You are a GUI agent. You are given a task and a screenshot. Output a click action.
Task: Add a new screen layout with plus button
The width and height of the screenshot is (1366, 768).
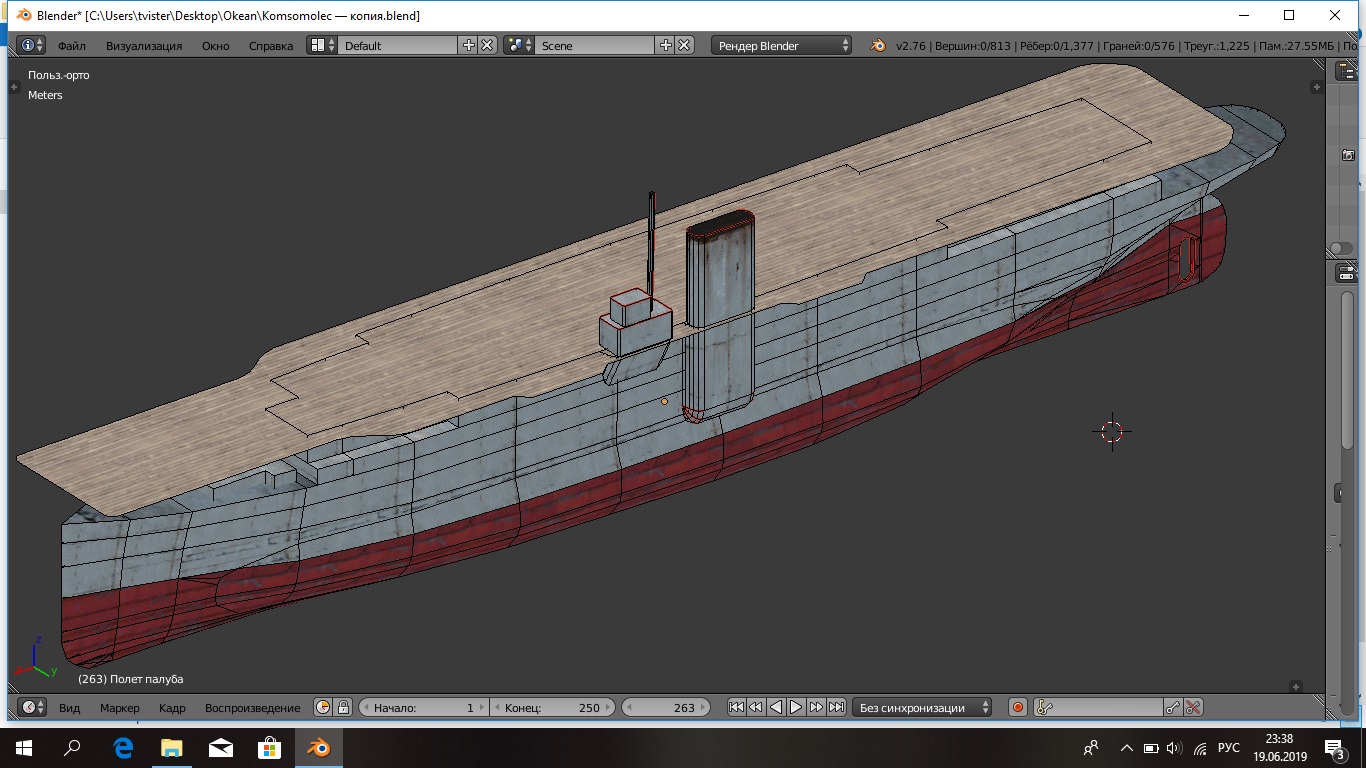(469, 45)
